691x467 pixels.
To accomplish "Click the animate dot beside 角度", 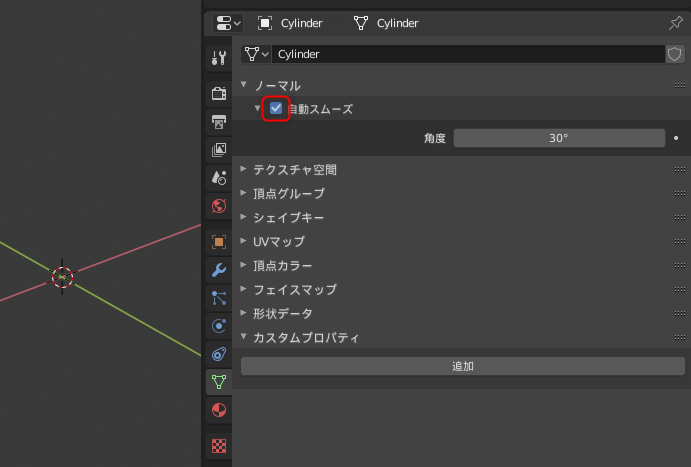I will click(x=676, y=138).
